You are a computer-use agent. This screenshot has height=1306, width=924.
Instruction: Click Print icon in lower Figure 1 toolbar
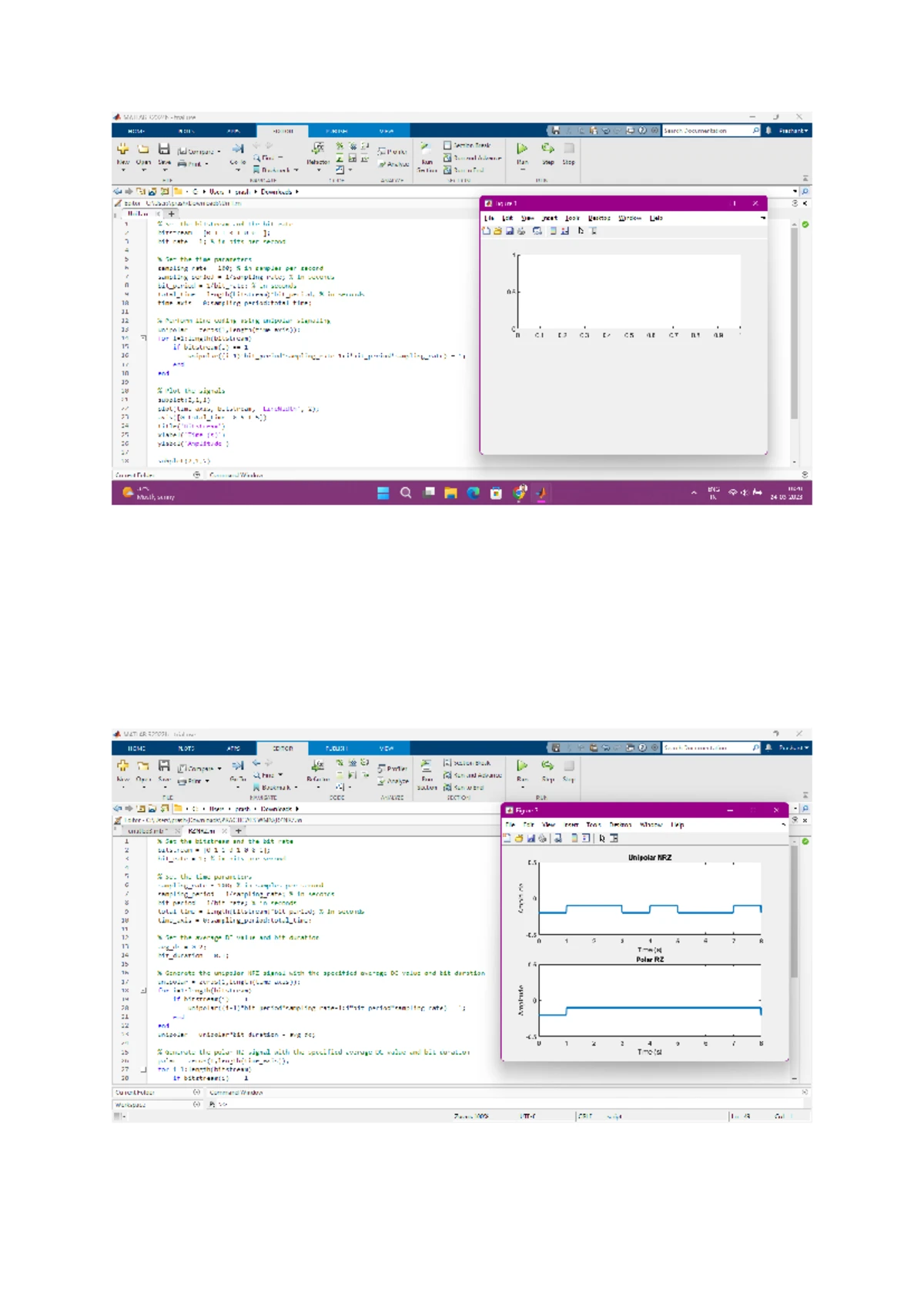coord(543,838)
